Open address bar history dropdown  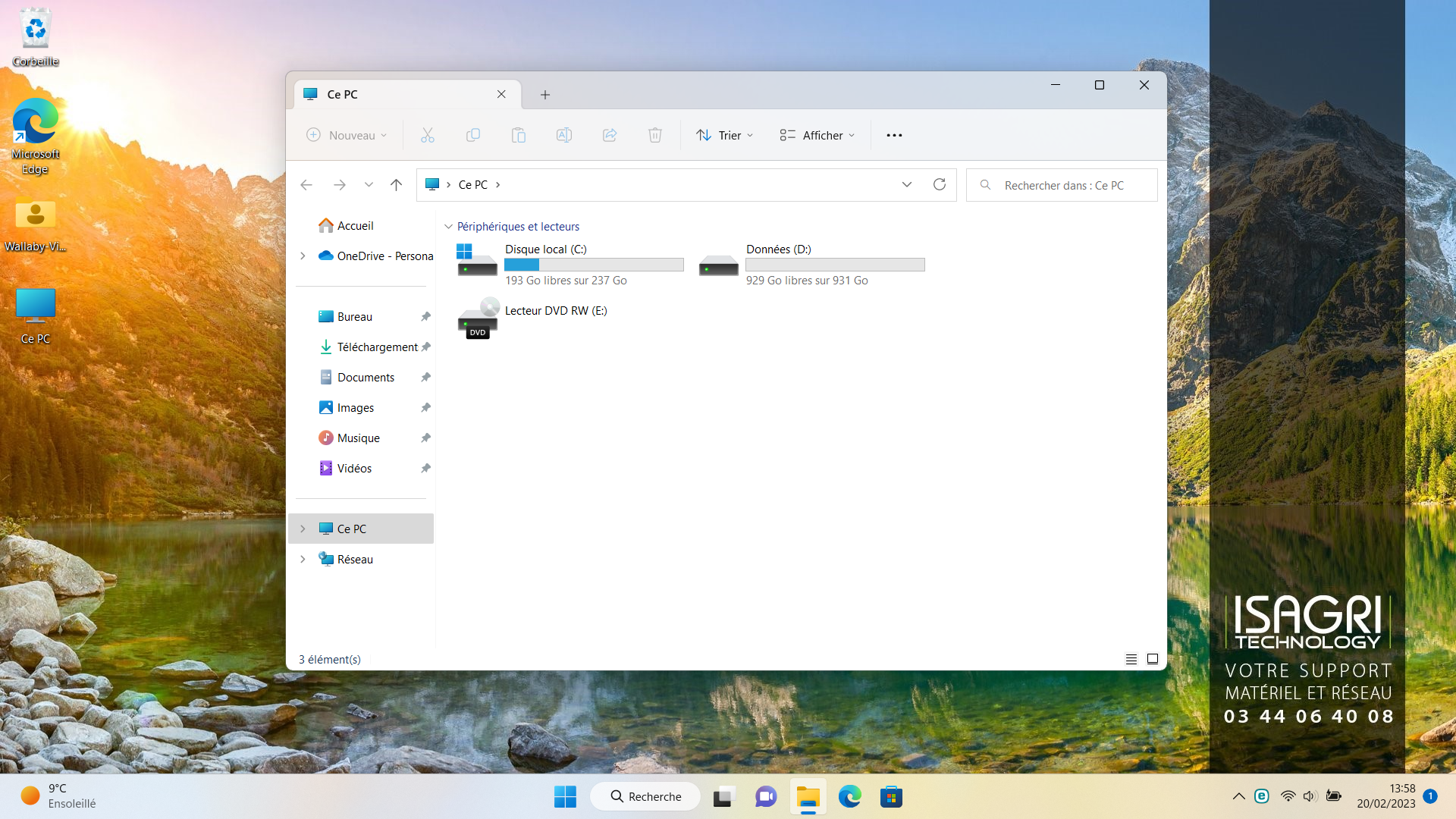[x=907, y=184]
